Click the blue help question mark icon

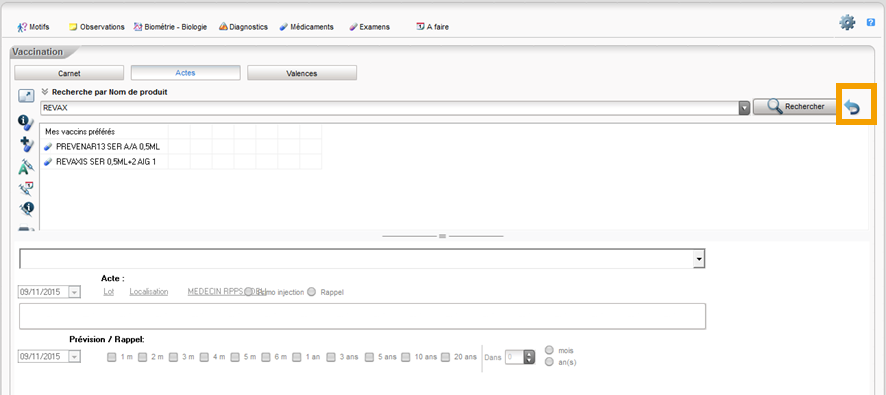[x=871, y=23]
